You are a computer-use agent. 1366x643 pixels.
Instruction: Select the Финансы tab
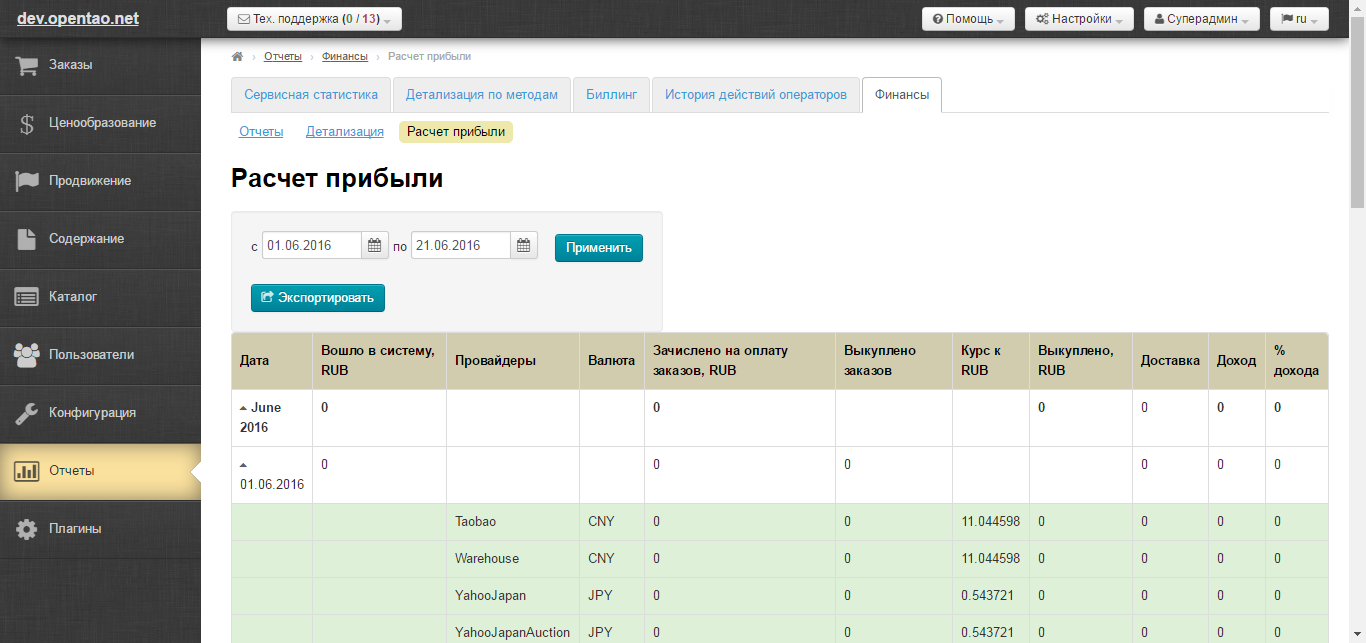coord(902,95)
